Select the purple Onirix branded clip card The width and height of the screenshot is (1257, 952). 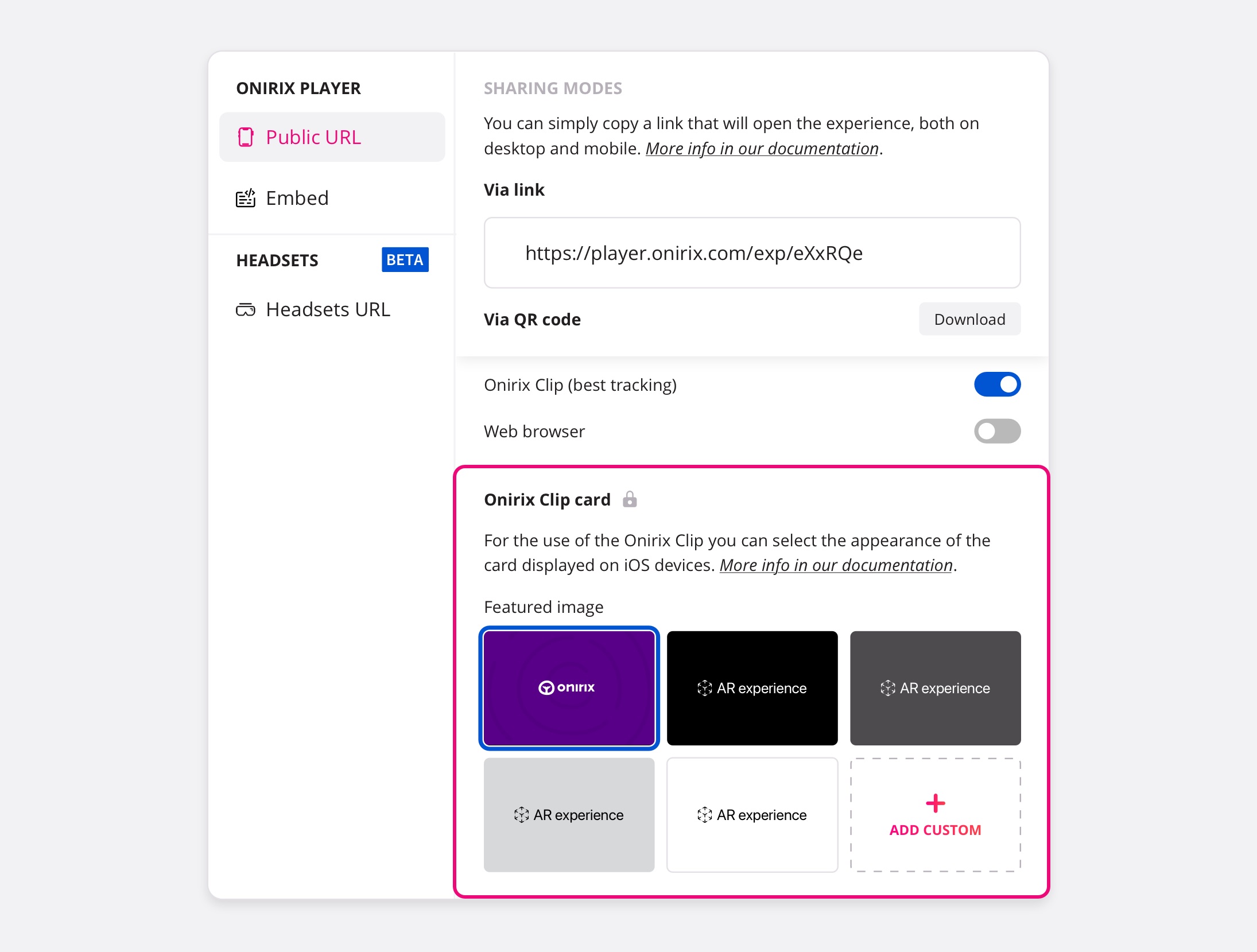(x=570, y=687)
